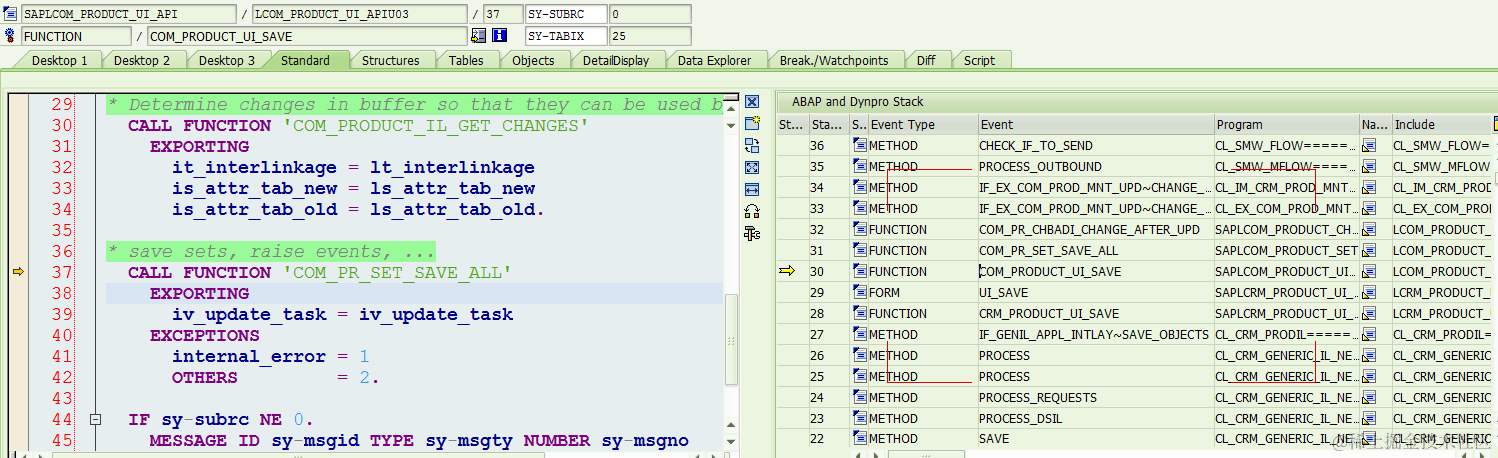
Task: Select PROCESS_DSIL event in stack row 23
Action: [x=1020, y=419]
